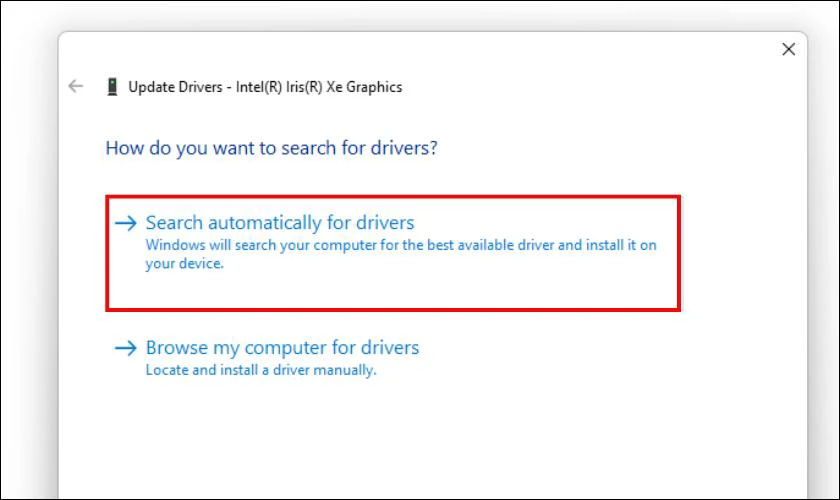Click the 'Windows will search your computer' description

401,254
